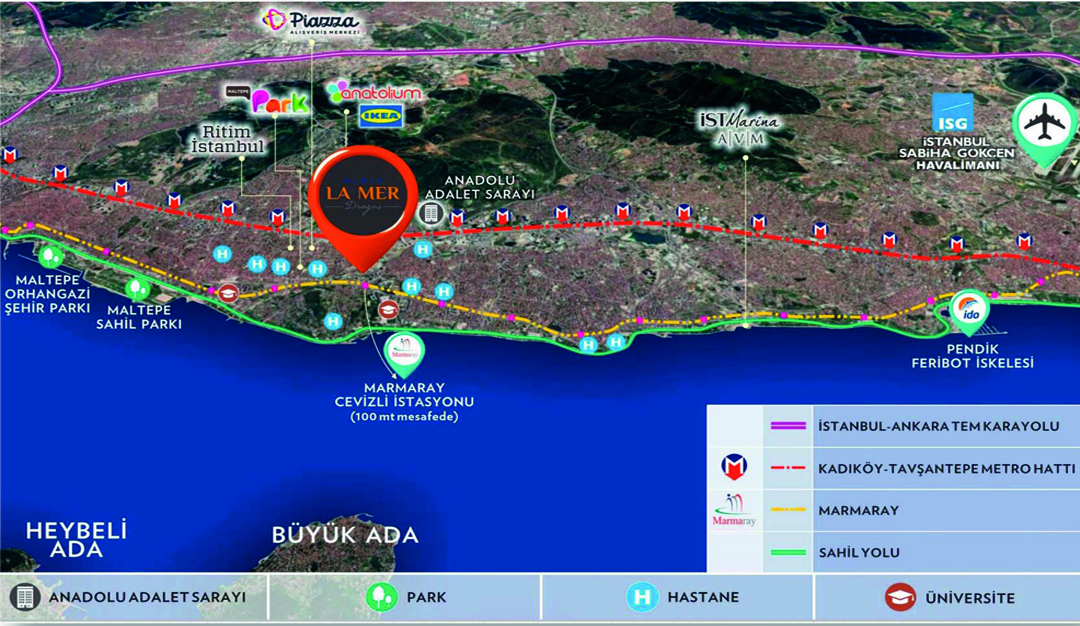The height and width of the screenshot is (626, 1080).
Task: Click the Anatolium logo
Action: pyautogui.click(x=374, y=92)
